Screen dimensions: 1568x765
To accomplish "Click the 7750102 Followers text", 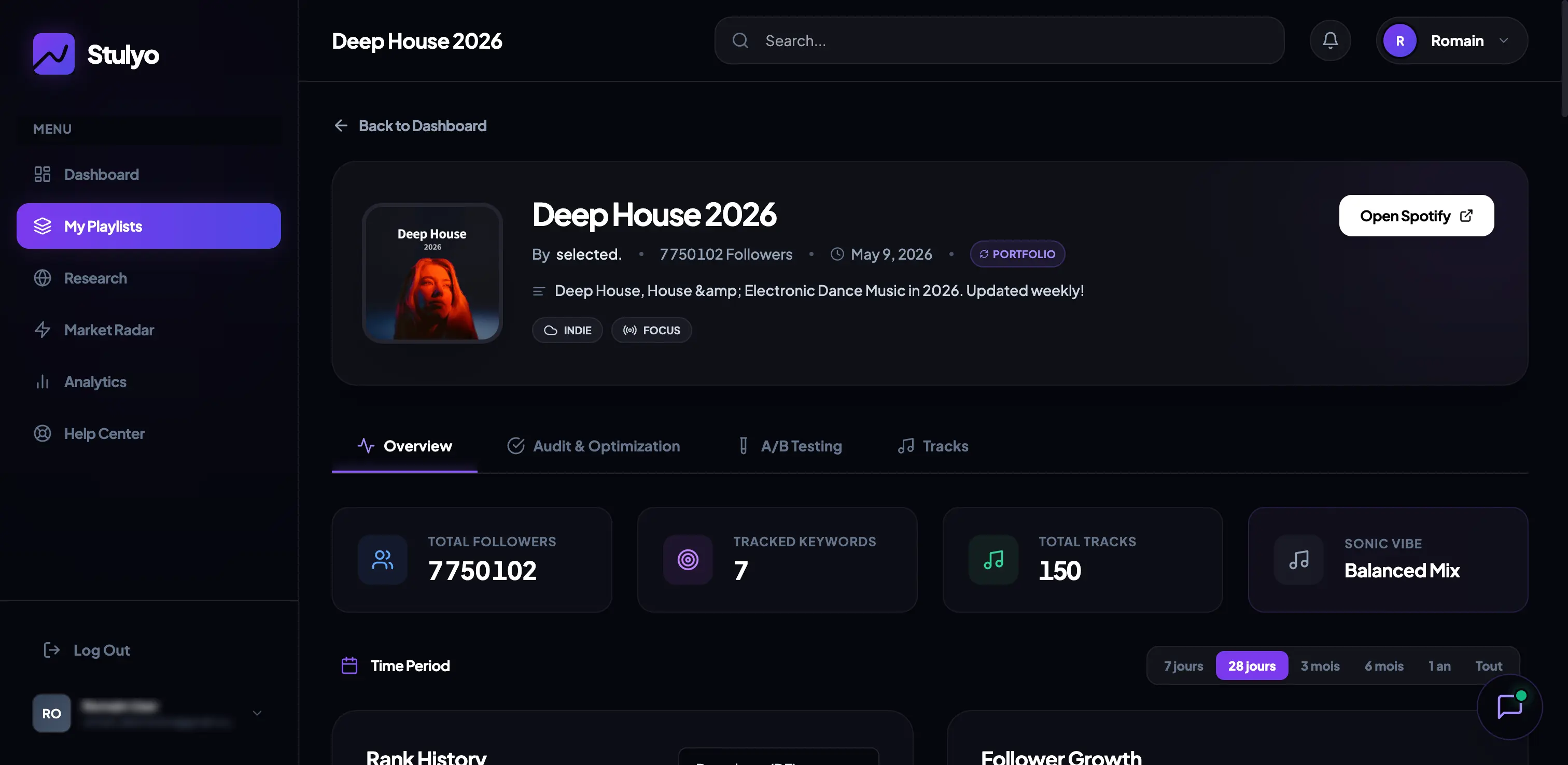I will click(725, 254).
